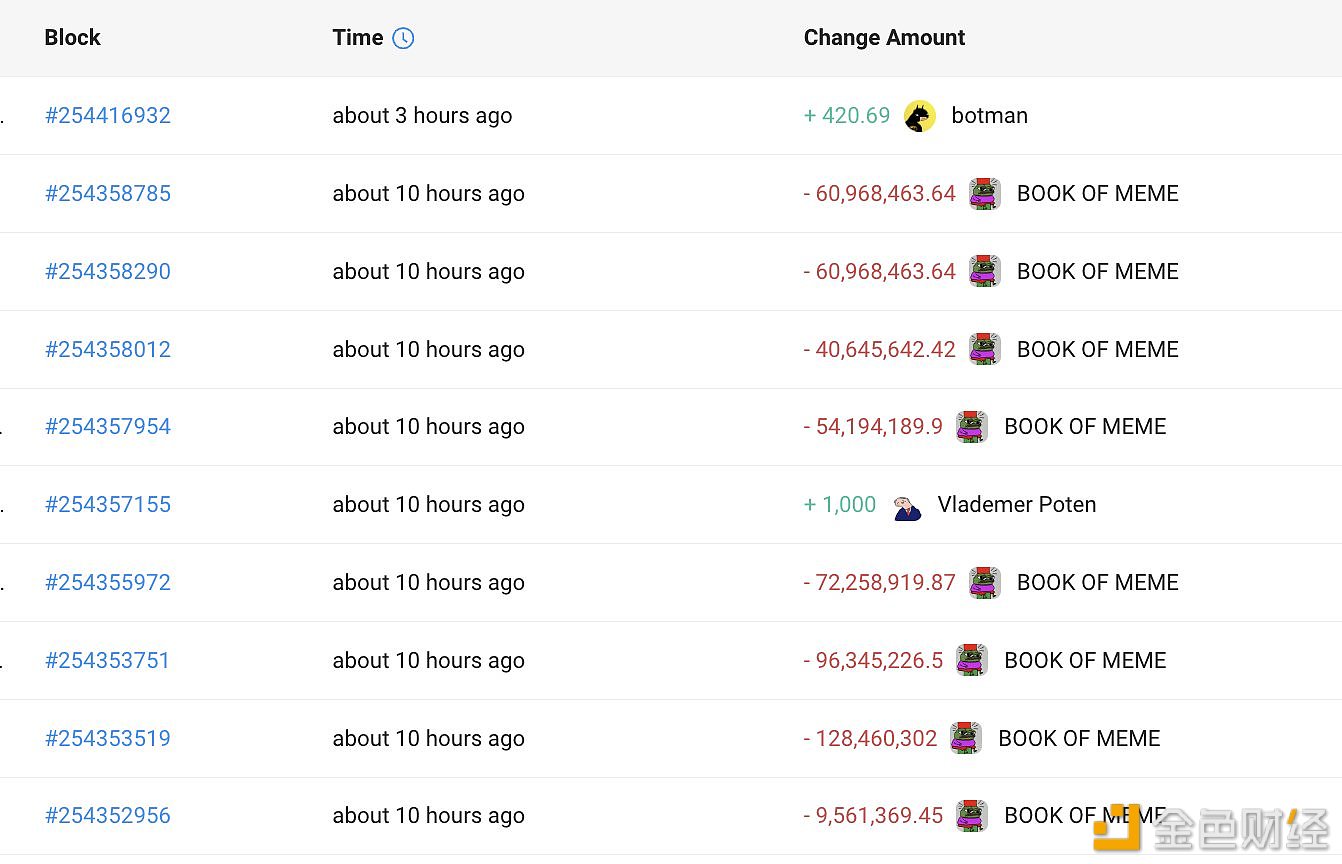1342x864 pixels.
Task: Open the botman token name
Action: pyautogui.click(x=990, y=116)
